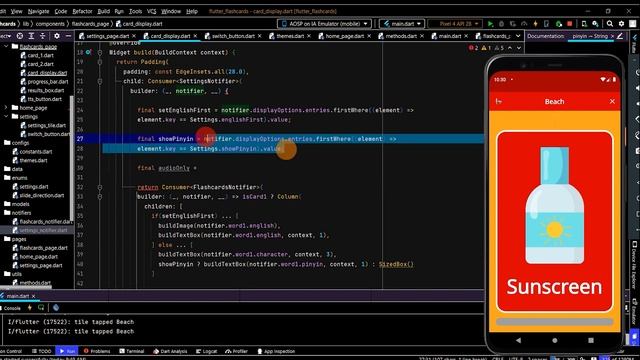Click the edit pencil icon in Documentation panel
Viewport: 640px width, 360px height.
(620, 36)
